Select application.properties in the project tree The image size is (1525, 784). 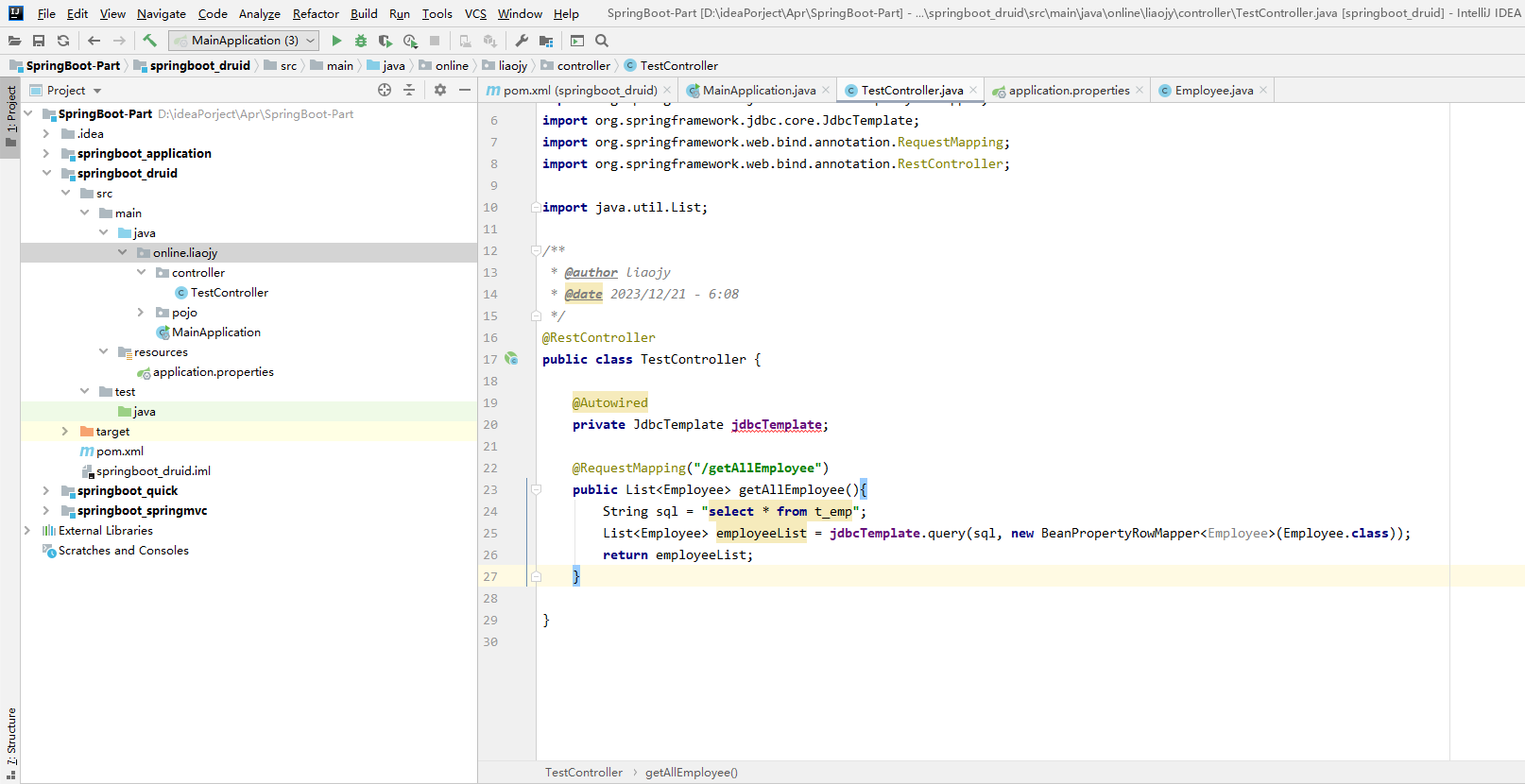[213, 371]
